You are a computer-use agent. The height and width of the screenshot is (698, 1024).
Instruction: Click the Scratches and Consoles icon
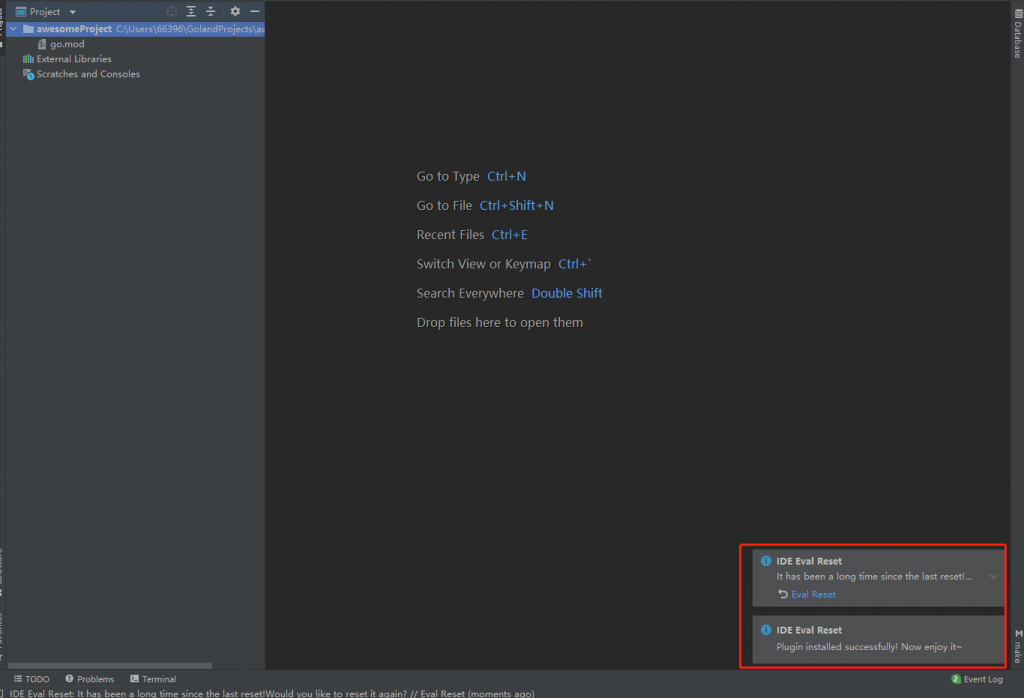click(x=28, y=74)
